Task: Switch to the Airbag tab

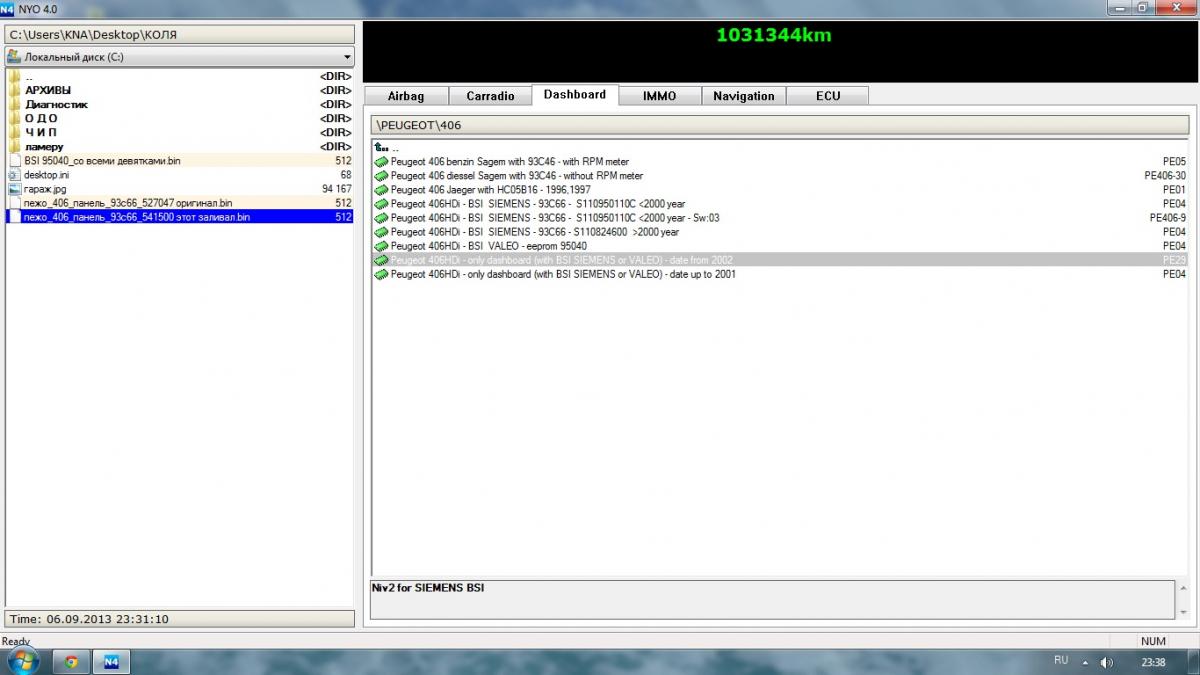Action: tap(406, 96)
